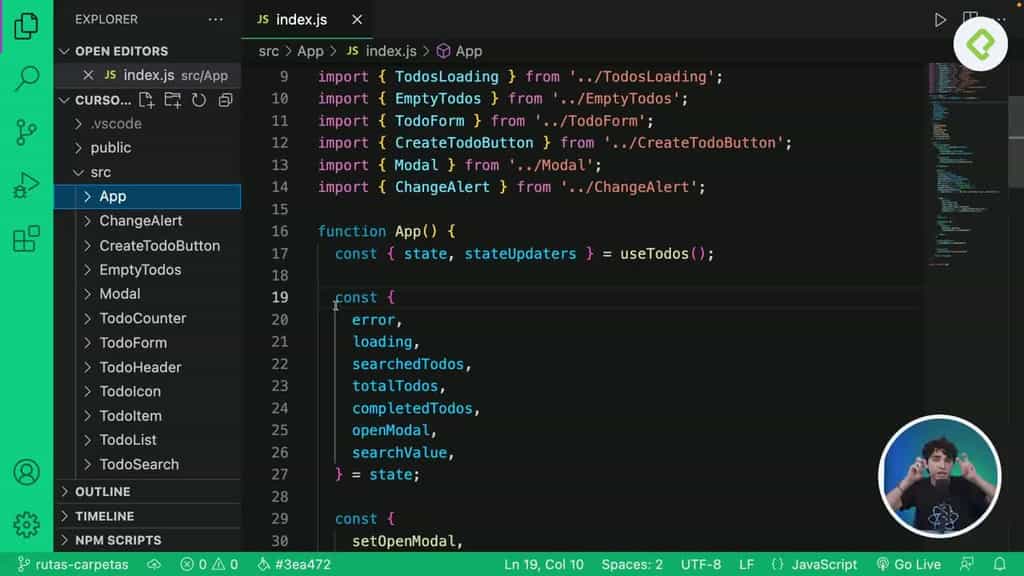This screenshot has width=1024, height=576.
Task: Open the #3ea472 color status item
Action: pyautogui.click(x=295, y=564)
